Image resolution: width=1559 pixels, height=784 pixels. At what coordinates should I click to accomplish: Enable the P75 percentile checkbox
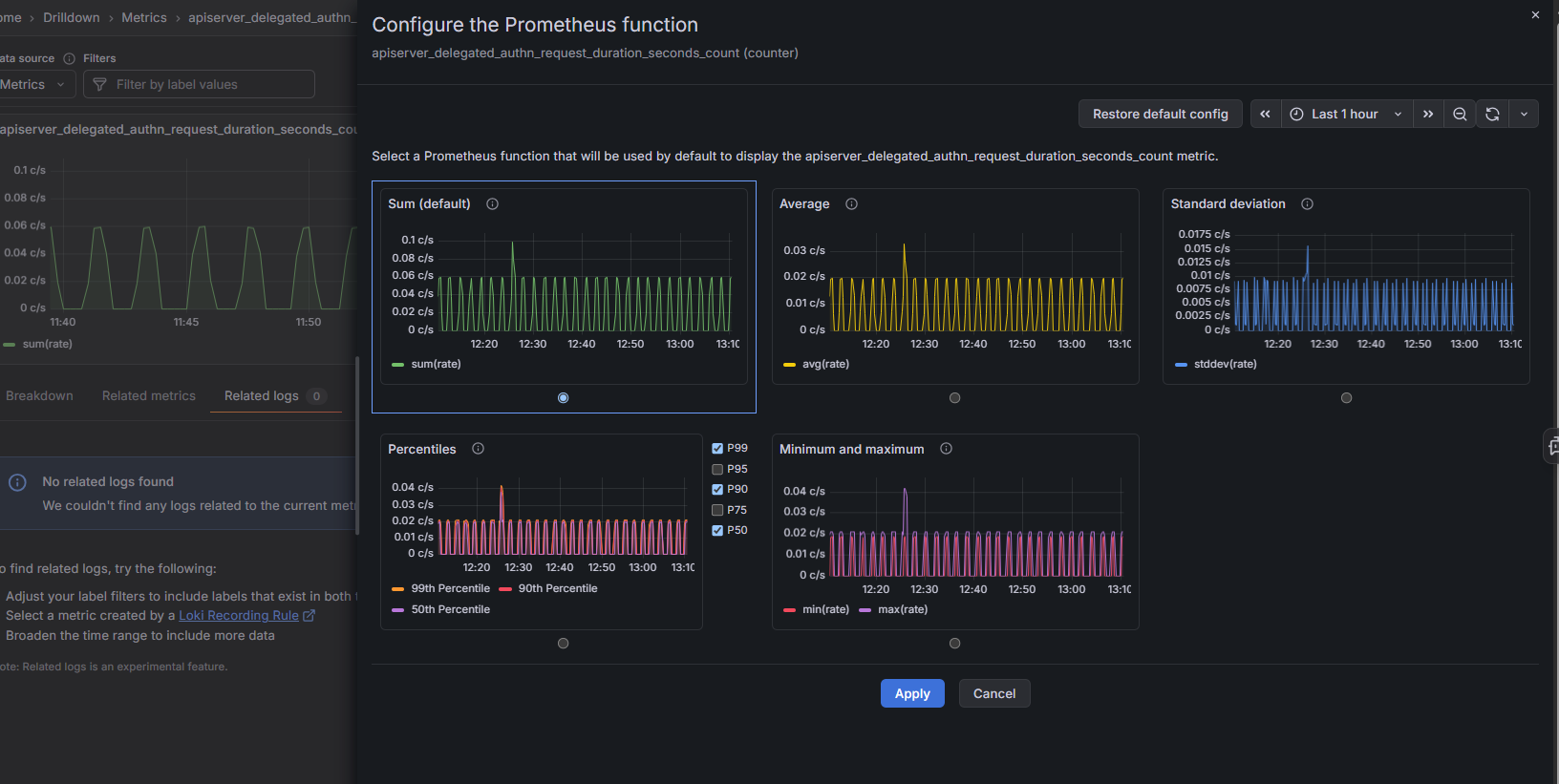click(717, 510)
